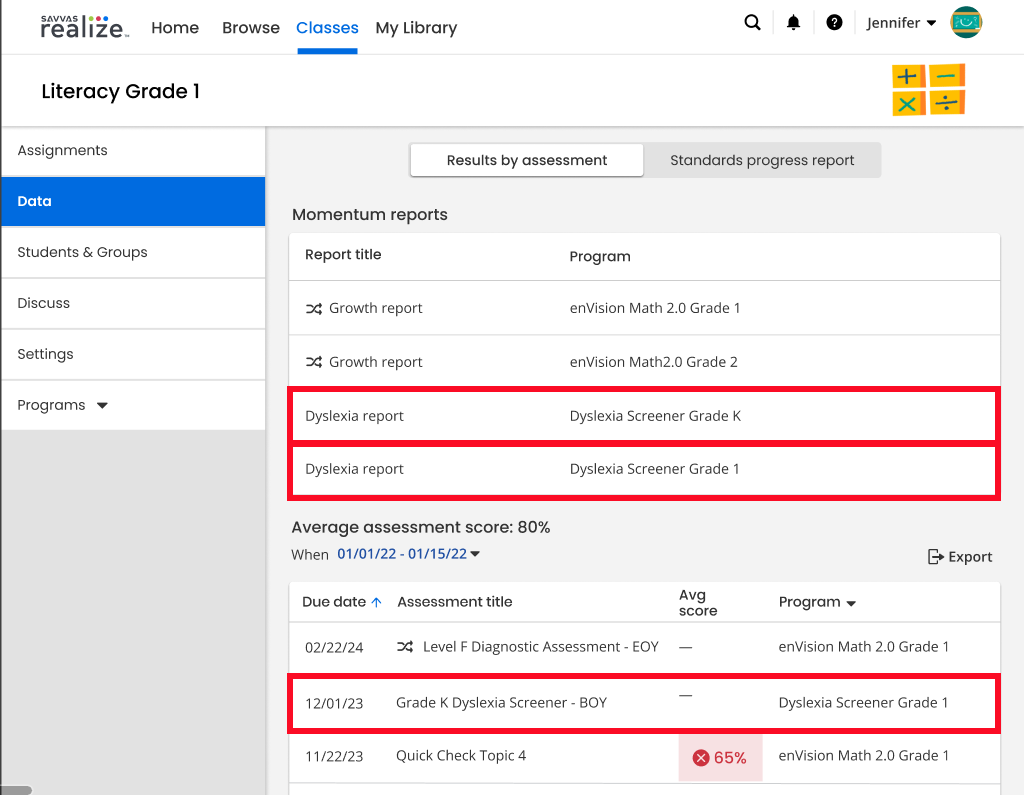Switch to Standards progress report tab
This screenshot has height=795, width=1024.
[x=762, y=160]
